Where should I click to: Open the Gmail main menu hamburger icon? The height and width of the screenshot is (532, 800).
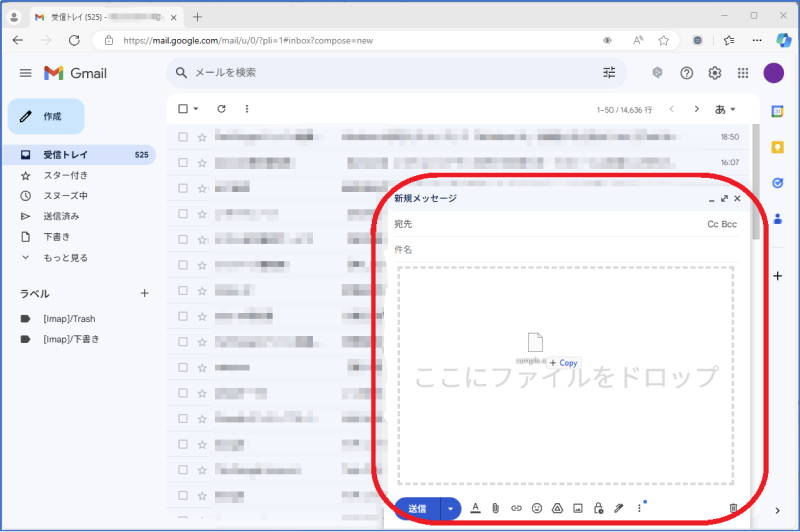[x=26, y=73]
